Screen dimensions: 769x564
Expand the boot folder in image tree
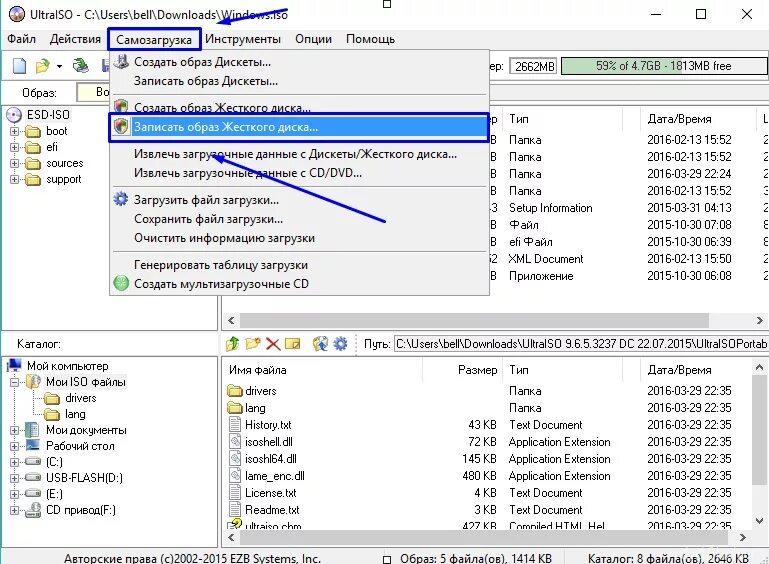14,131
